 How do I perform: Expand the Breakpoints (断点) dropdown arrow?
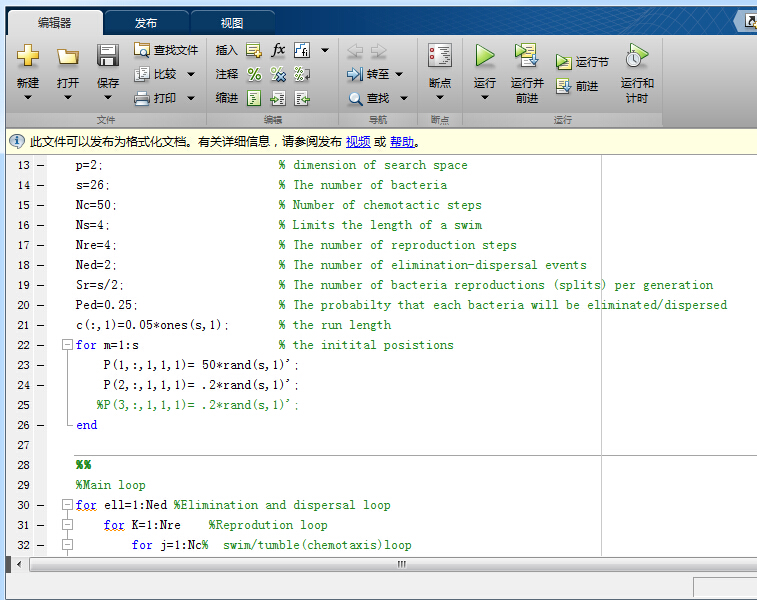point(440,98)
